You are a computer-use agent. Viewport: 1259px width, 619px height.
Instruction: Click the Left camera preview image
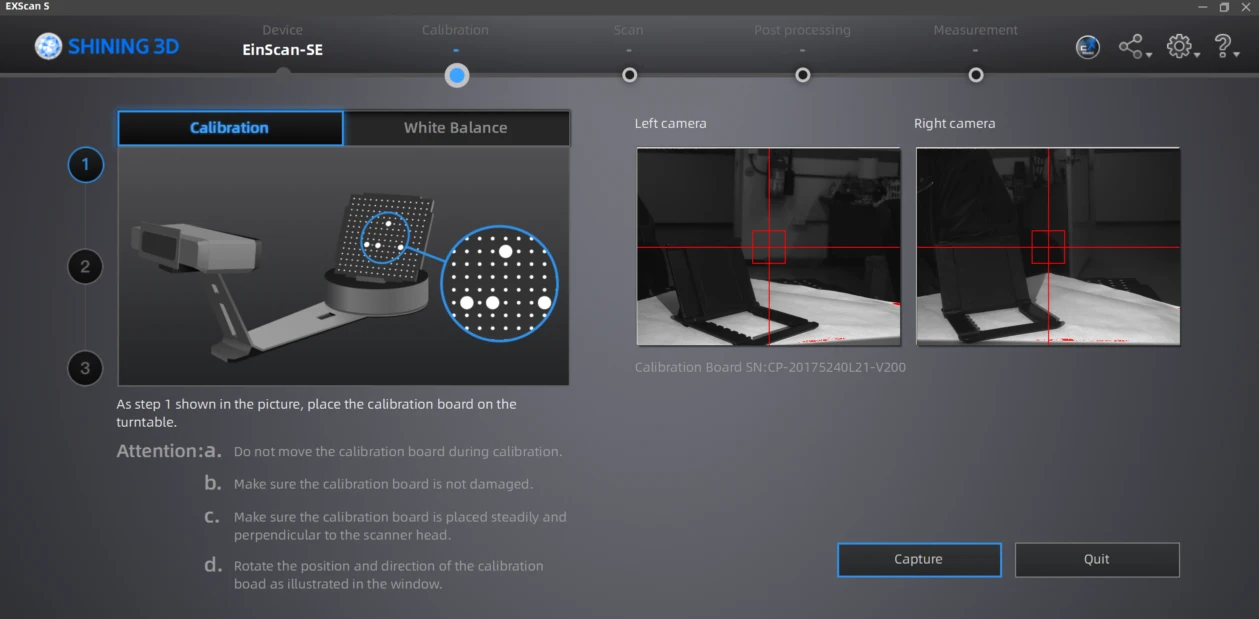(768, 247)
